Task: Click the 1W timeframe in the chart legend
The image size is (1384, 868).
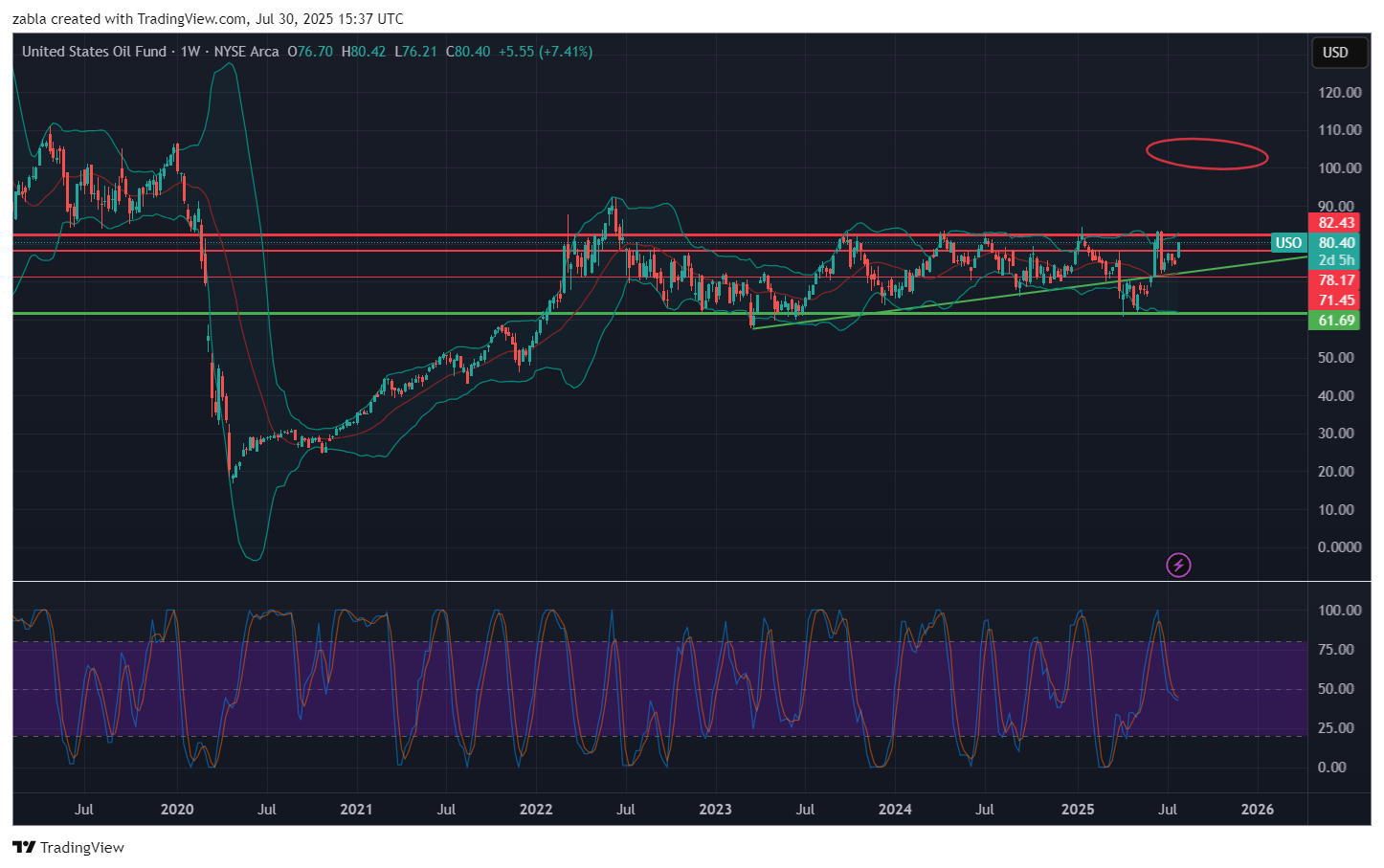Action: 190,52
